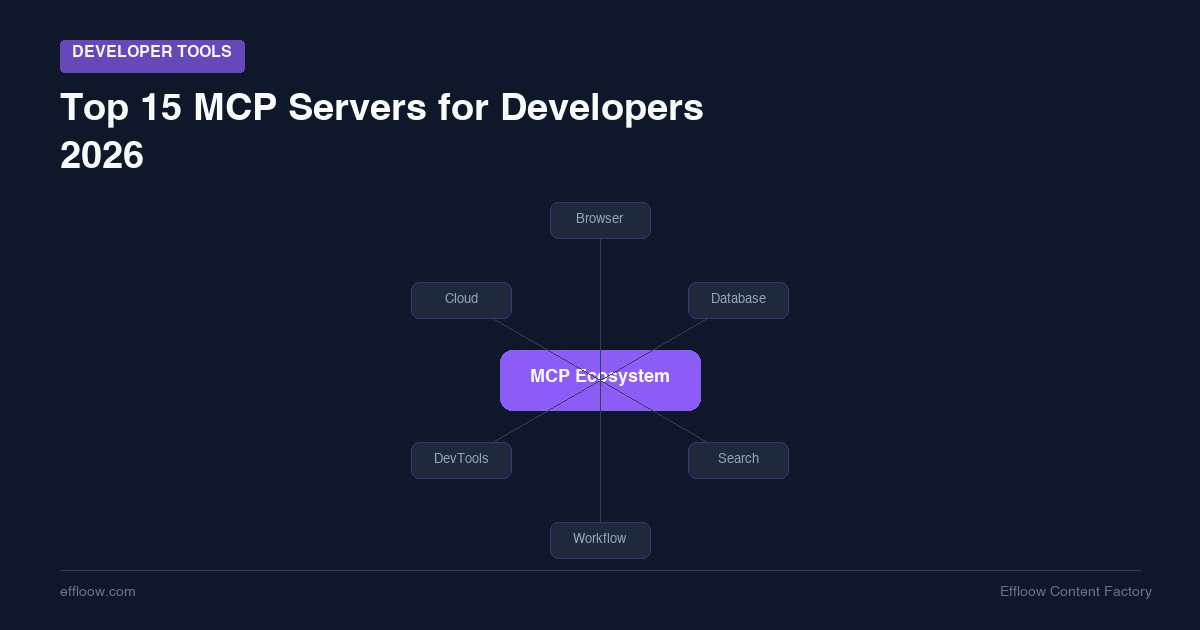Collapse the DevTools node
The image size is (1200, 630).
(x=461, y=460)
